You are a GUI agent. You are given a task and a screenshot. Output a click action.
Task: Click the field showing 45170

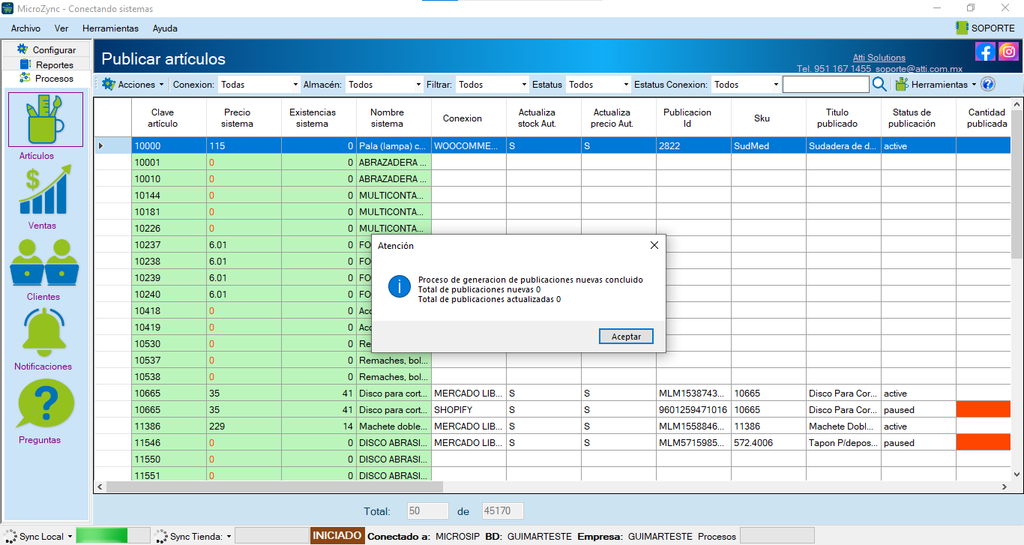(503, 511)
